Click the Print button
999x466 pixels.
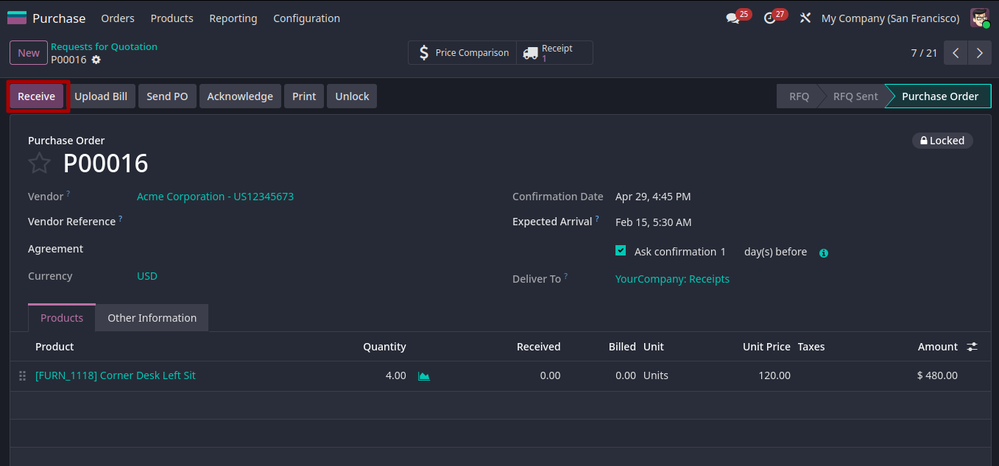point(304,96)
